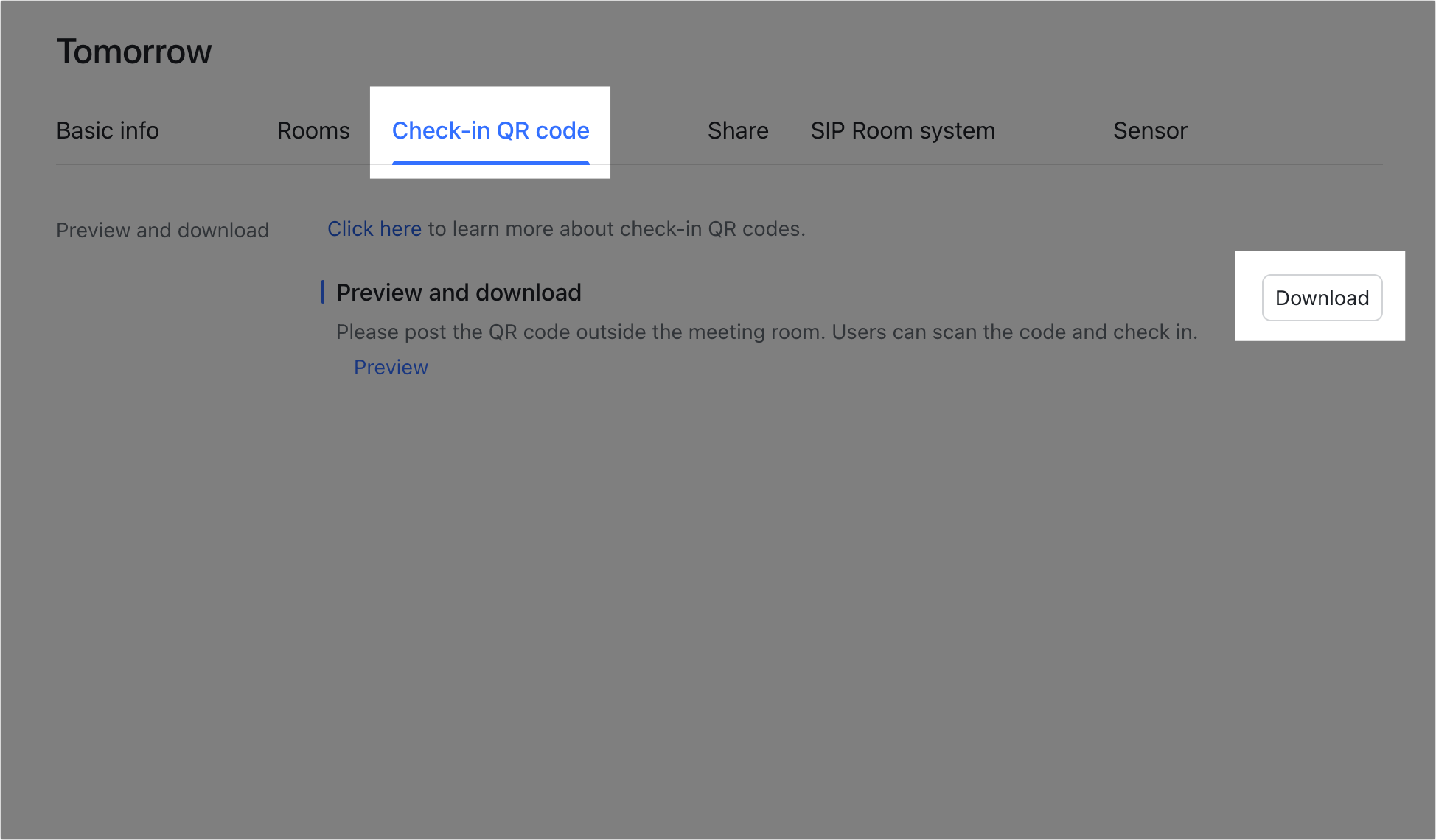Click the blue underline beneath Check-in QR code
Screen dimensions: 1436x840
[x=490, y=162]
